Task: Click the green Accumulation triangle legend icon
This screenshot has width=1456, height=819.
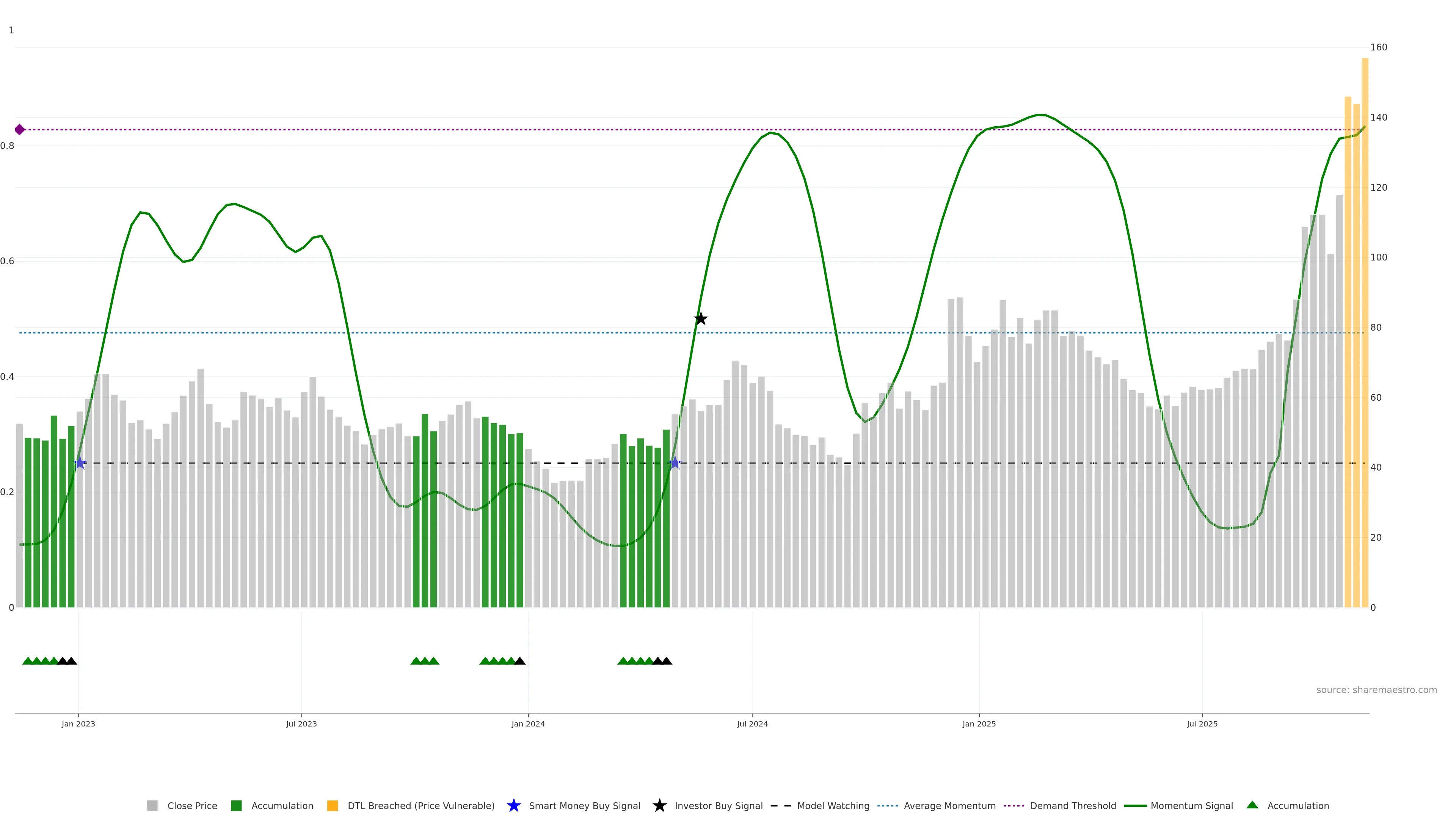Action: [1252, 805]
